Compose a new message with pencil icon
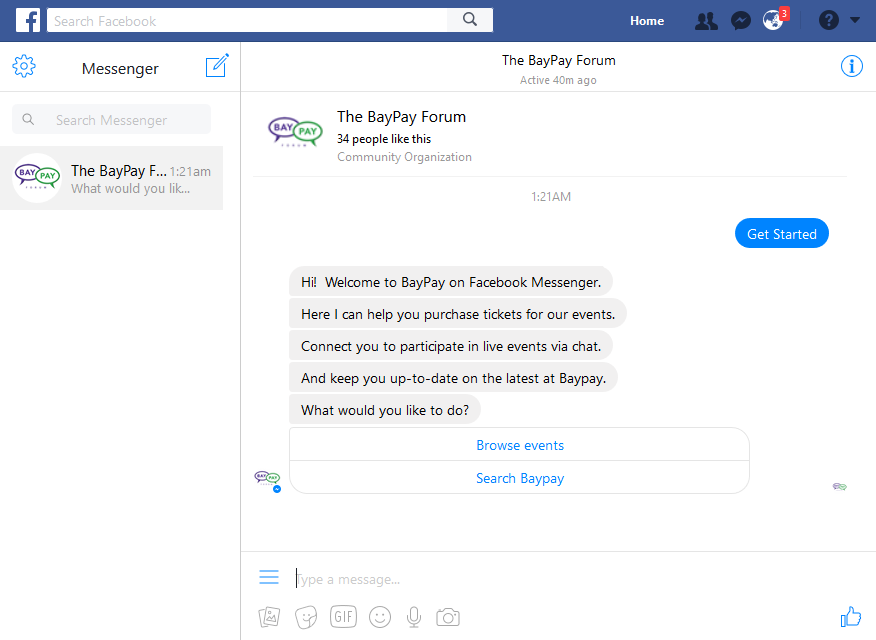 (217, 66)
